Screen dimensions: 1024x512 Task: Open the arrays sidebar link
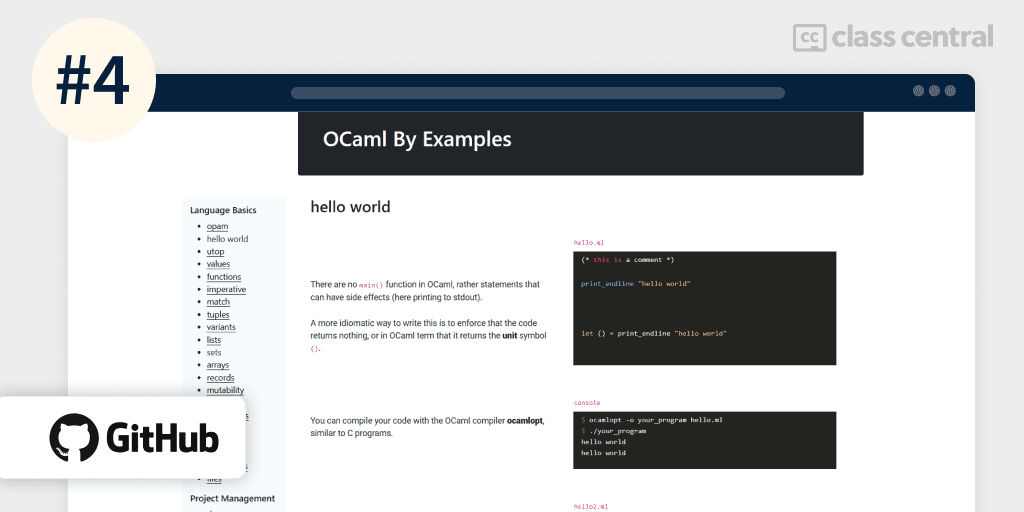(x=218, y=365)
